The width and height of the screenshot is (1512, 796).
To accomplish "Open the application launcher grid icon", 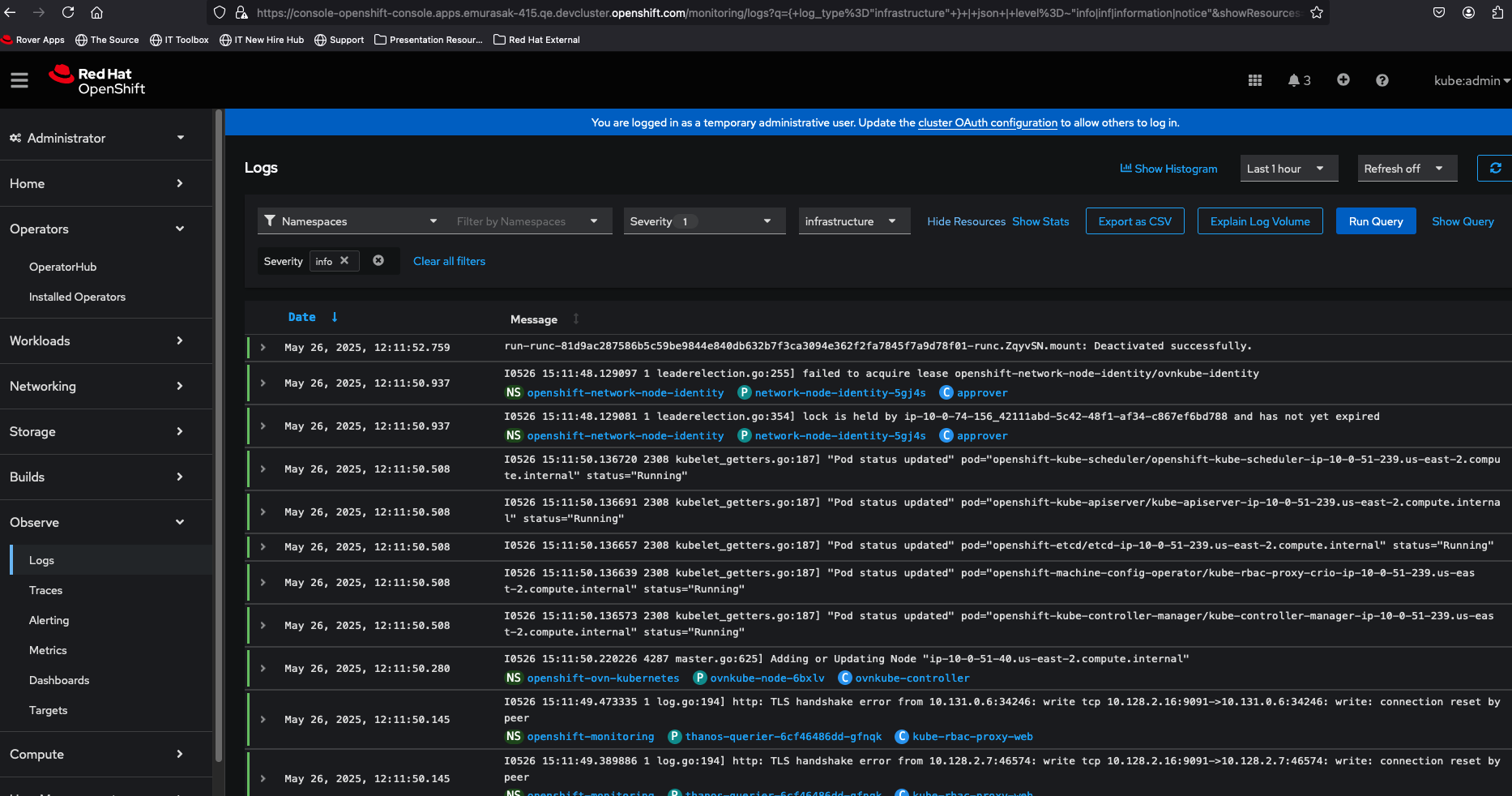I will click(x=1255, y=80).
